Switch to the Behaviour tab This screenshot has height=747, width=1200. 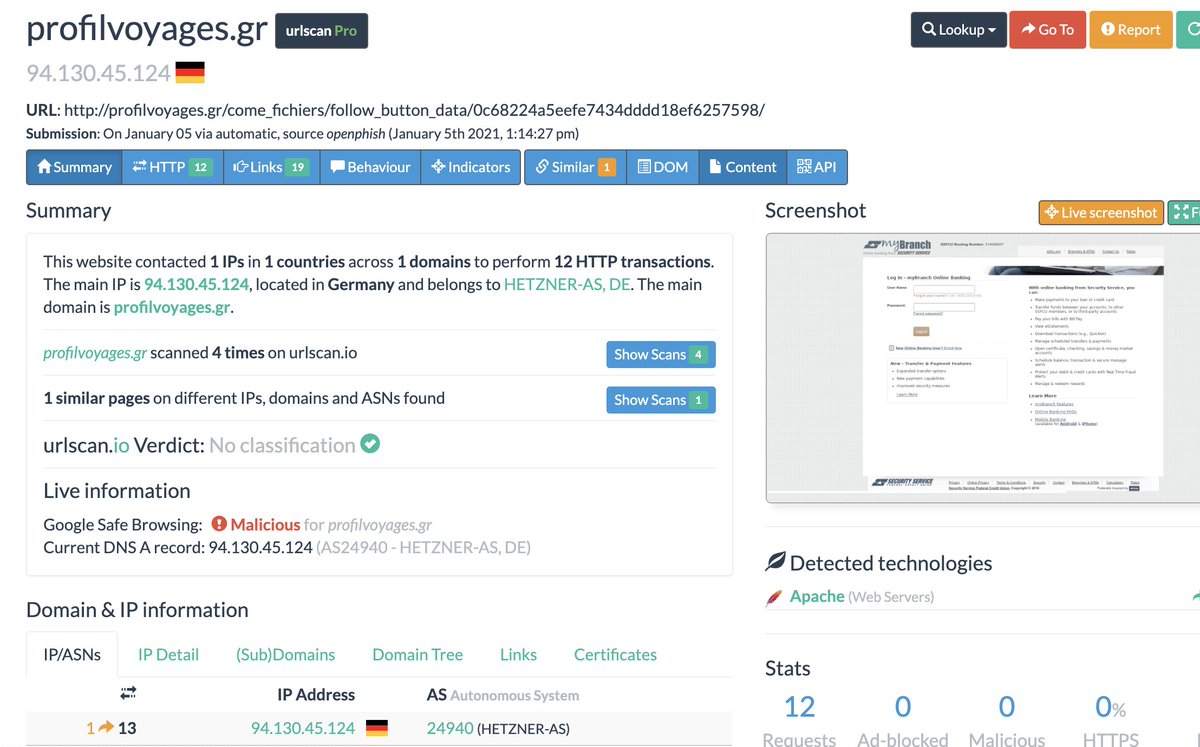pos(370,167)
